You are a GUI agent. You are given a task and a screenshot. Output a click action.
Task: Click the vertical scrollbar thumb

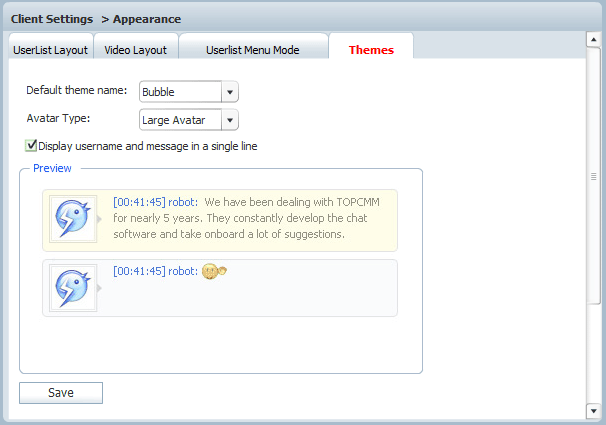593,176
